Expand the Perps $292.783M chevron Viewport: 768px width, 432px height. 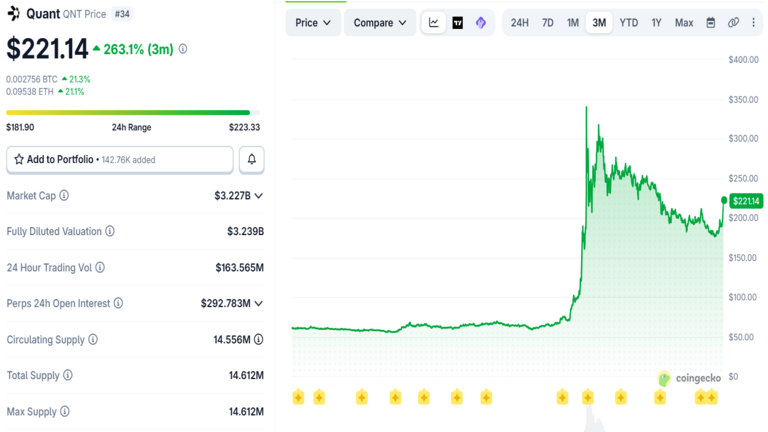tap(259, 304)
